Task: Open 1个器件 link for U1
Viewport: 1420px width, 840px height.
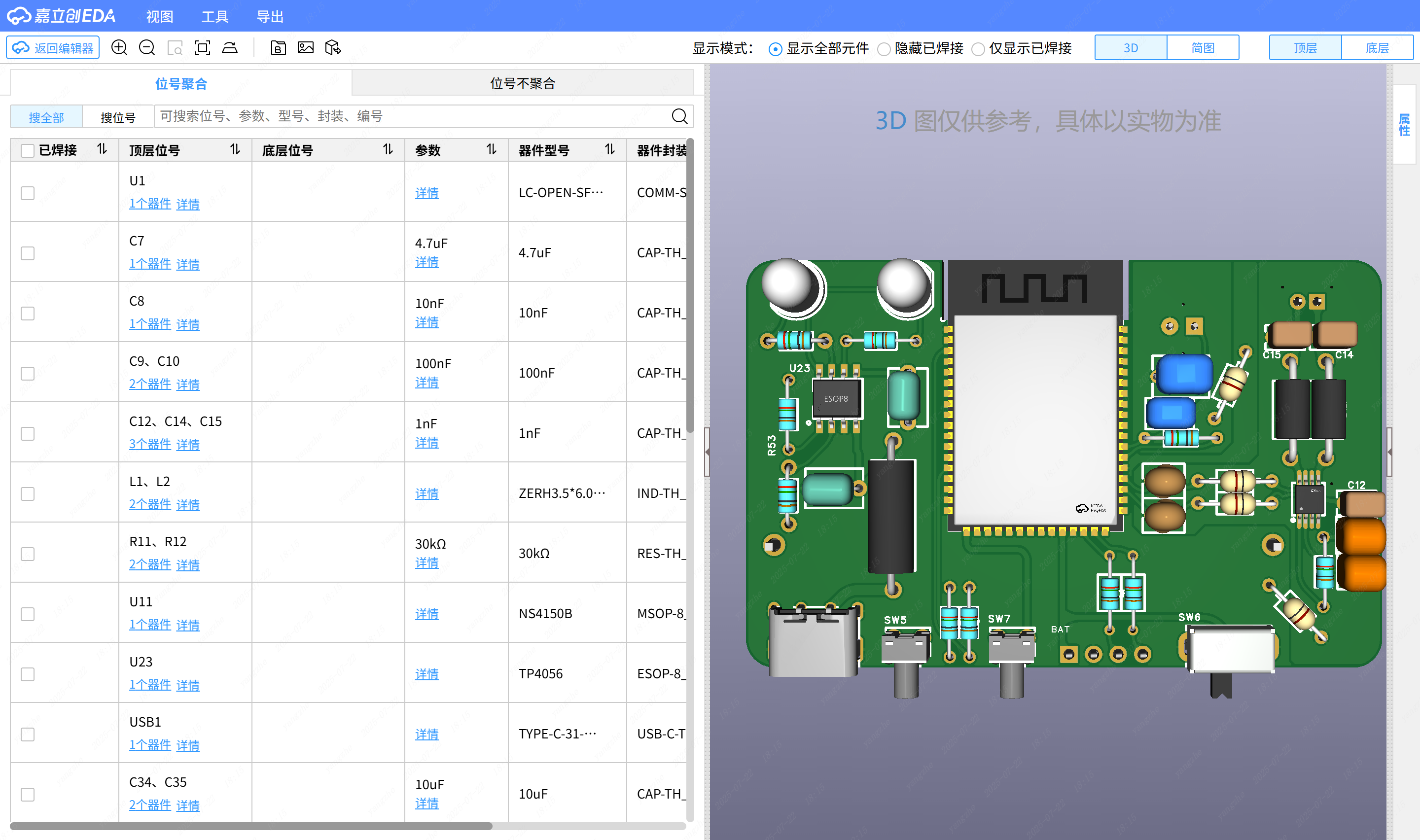Action: coord(150,204)
